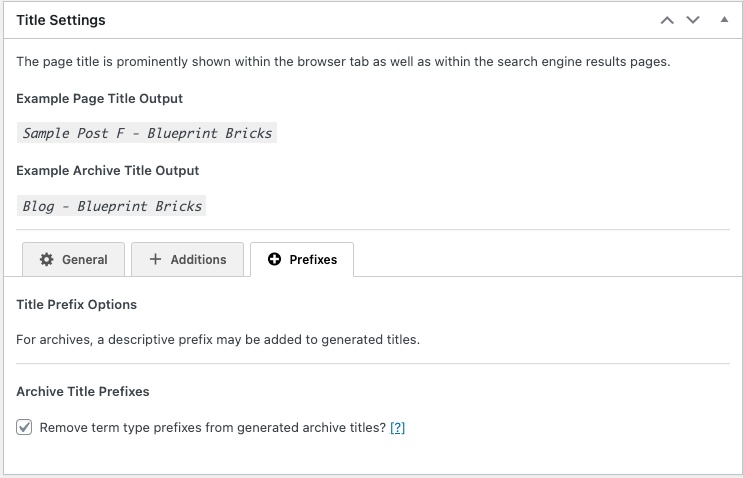Select the Prefixes tab label
The height and width of the screenshot is (478, 743).
pos(313,260)
